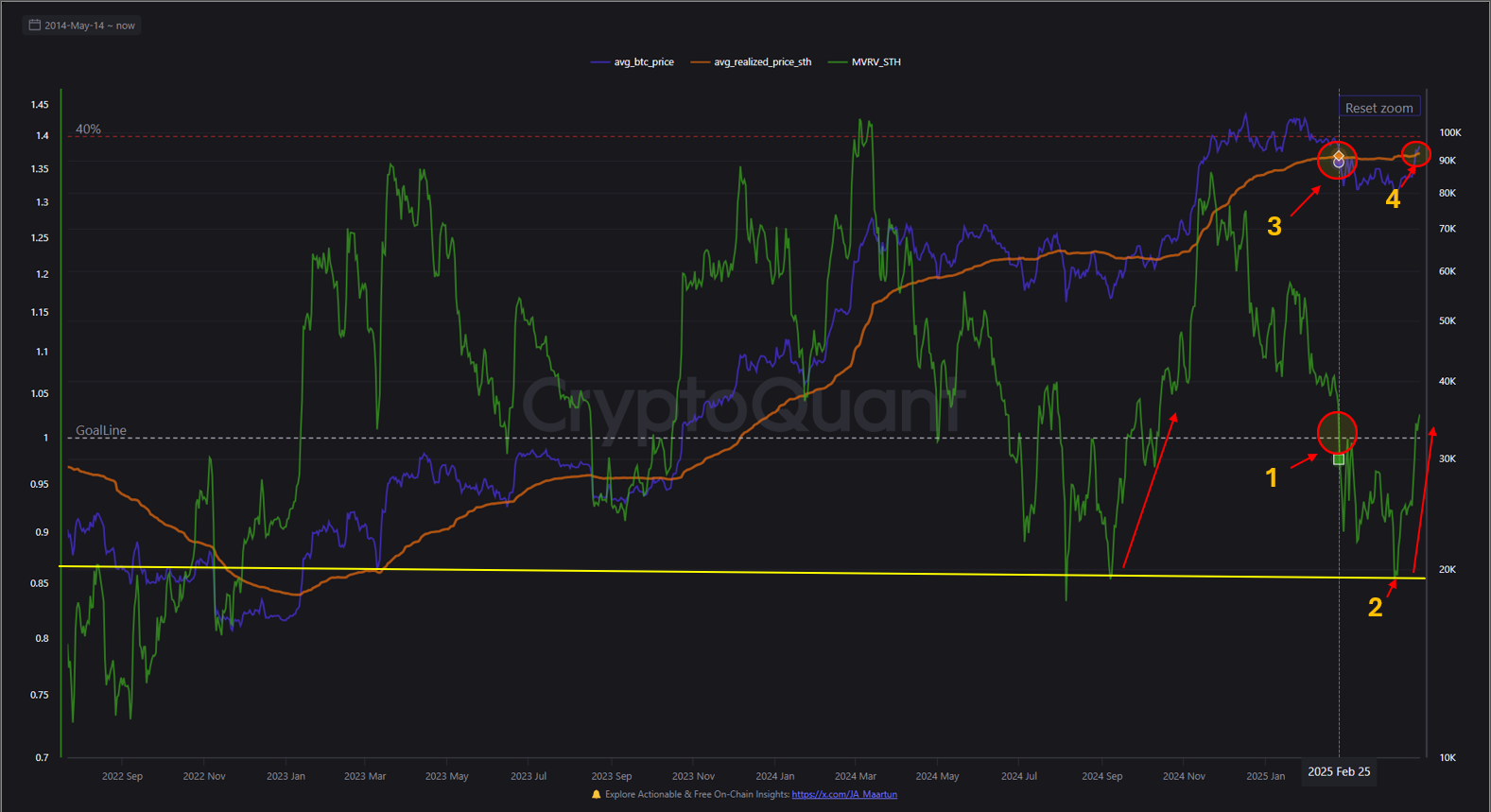Click the green square hover marker
Viewport: 1491px width, 812px height.
pos(1339,459)
